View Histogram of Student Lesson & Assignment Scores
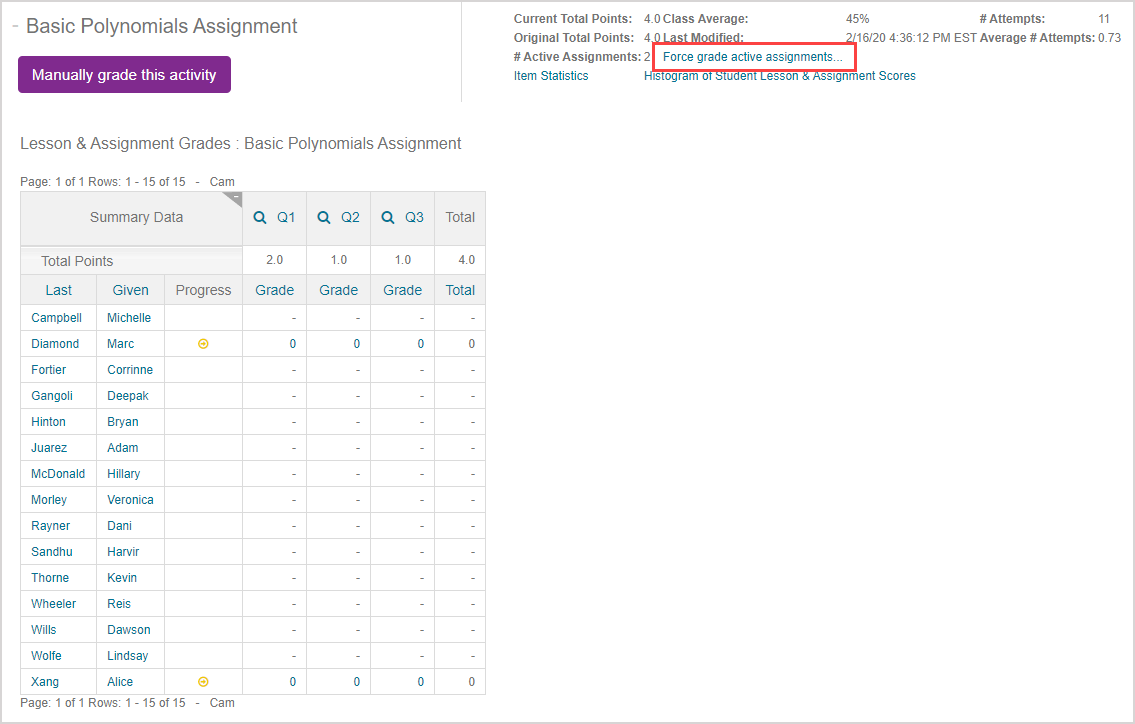 (779, 76)
